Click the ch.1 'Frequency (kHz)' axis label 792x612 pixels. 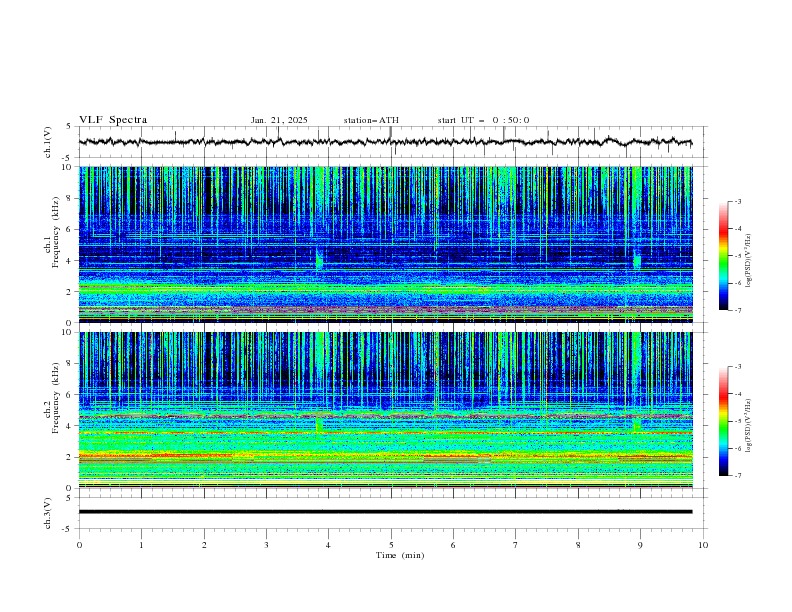[x=55, y=232]
